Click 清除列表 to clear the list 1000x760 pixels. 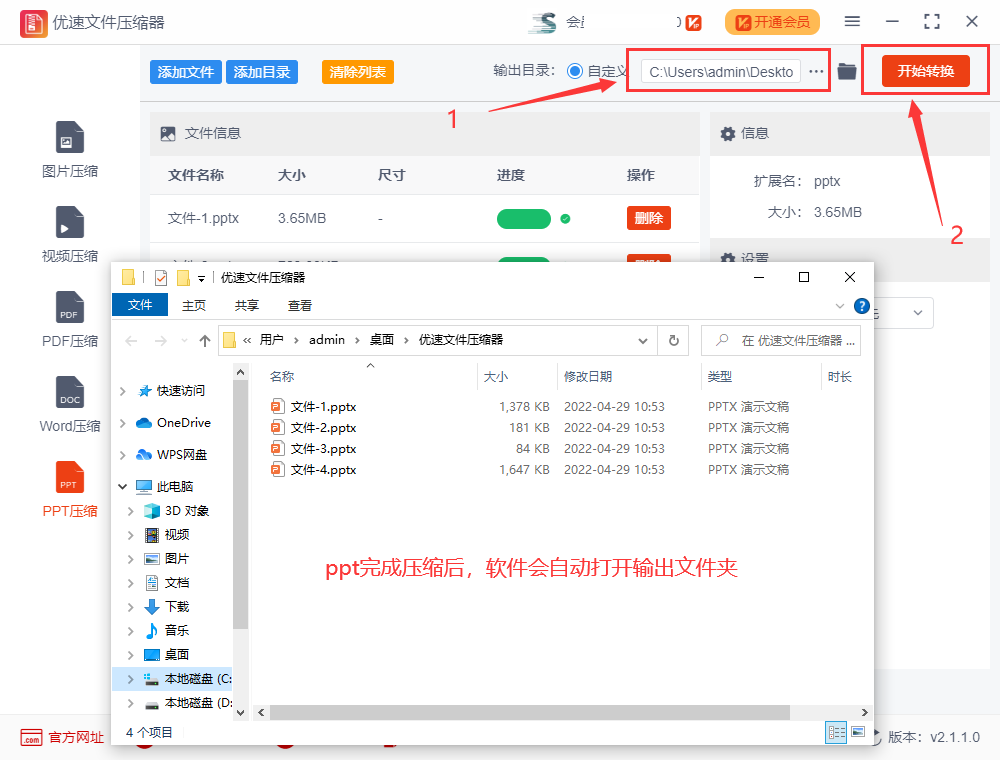coord(358,72)
